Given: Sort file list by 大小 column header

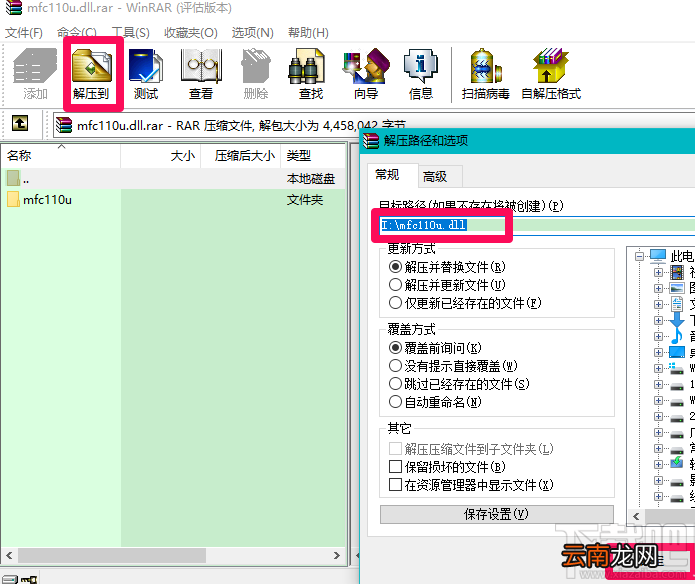Looking at the screenshot, I should [160, 156].
